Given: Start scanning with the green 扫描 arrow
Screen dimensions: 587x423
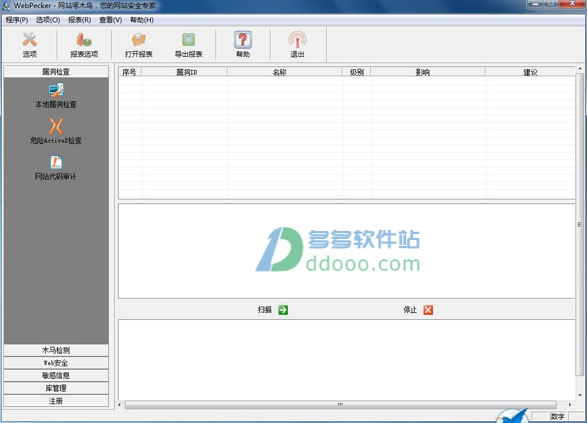Looking at the screenshot, I should pyautogui.click(x=283, y=310).
